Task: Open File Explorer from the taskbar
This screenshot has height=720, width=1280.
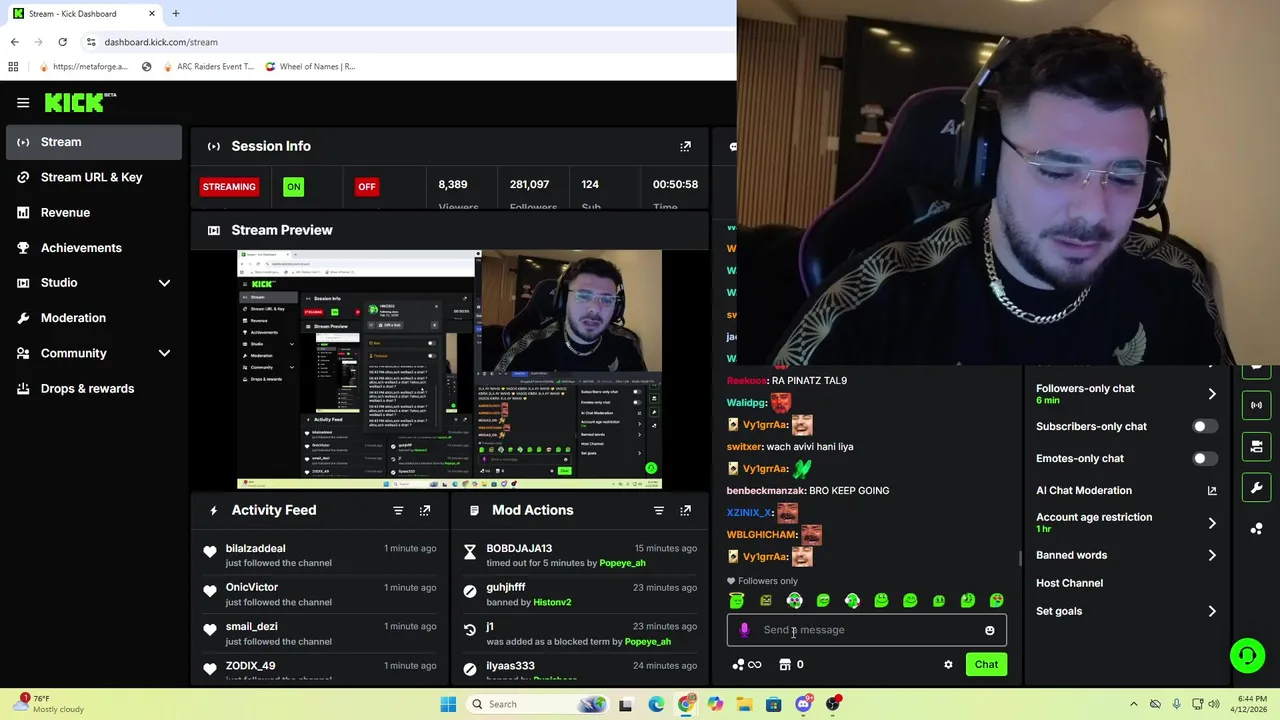Action: click(x=744, y=704)
